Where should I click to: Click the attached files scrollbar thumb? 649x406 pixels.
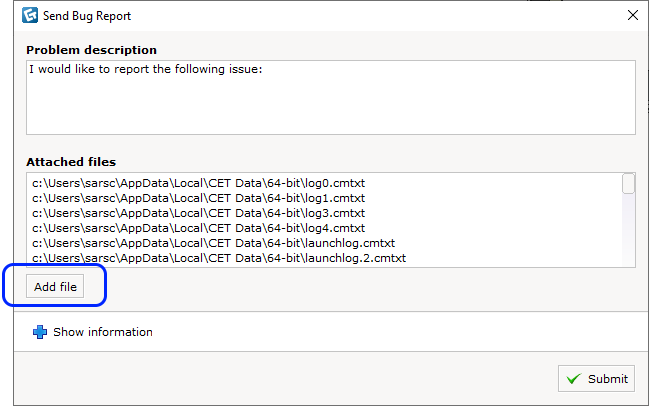point(628,183)
